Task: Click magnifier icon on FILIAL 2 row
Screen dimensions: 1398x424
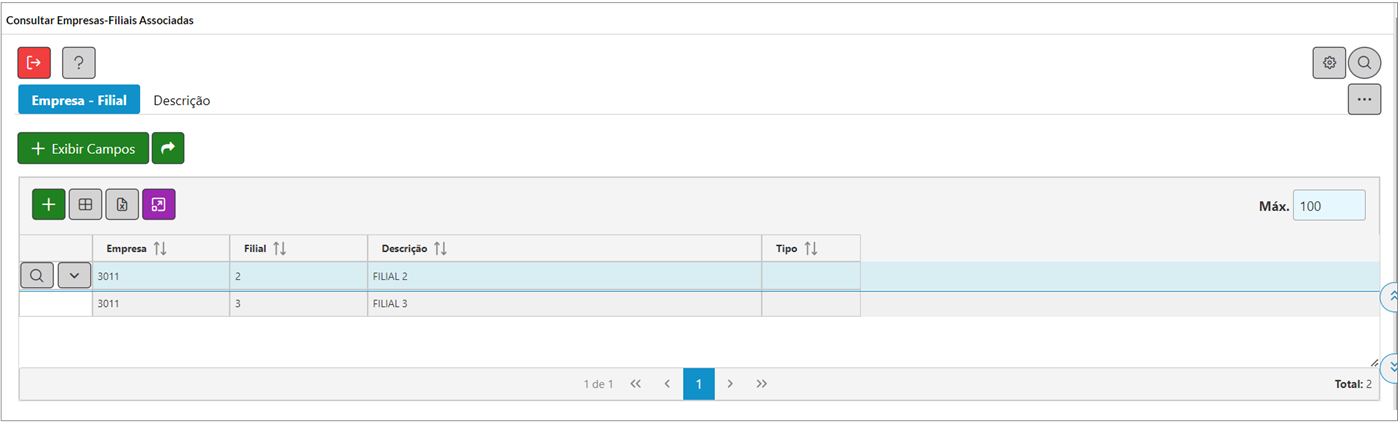Action: 37,275
